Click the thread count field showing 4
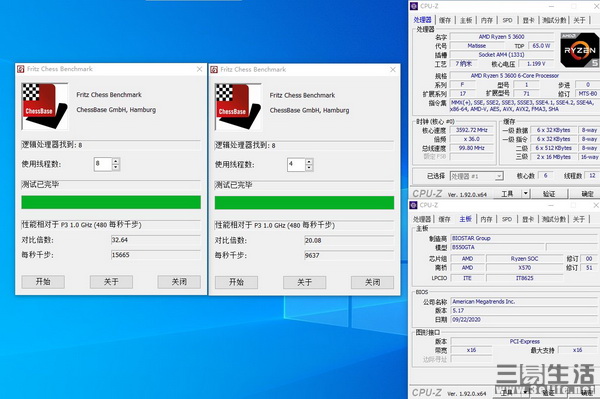Image resolution: width=600 pixels, height=399 pixels. pyautogui.click(x=295, y=164)
